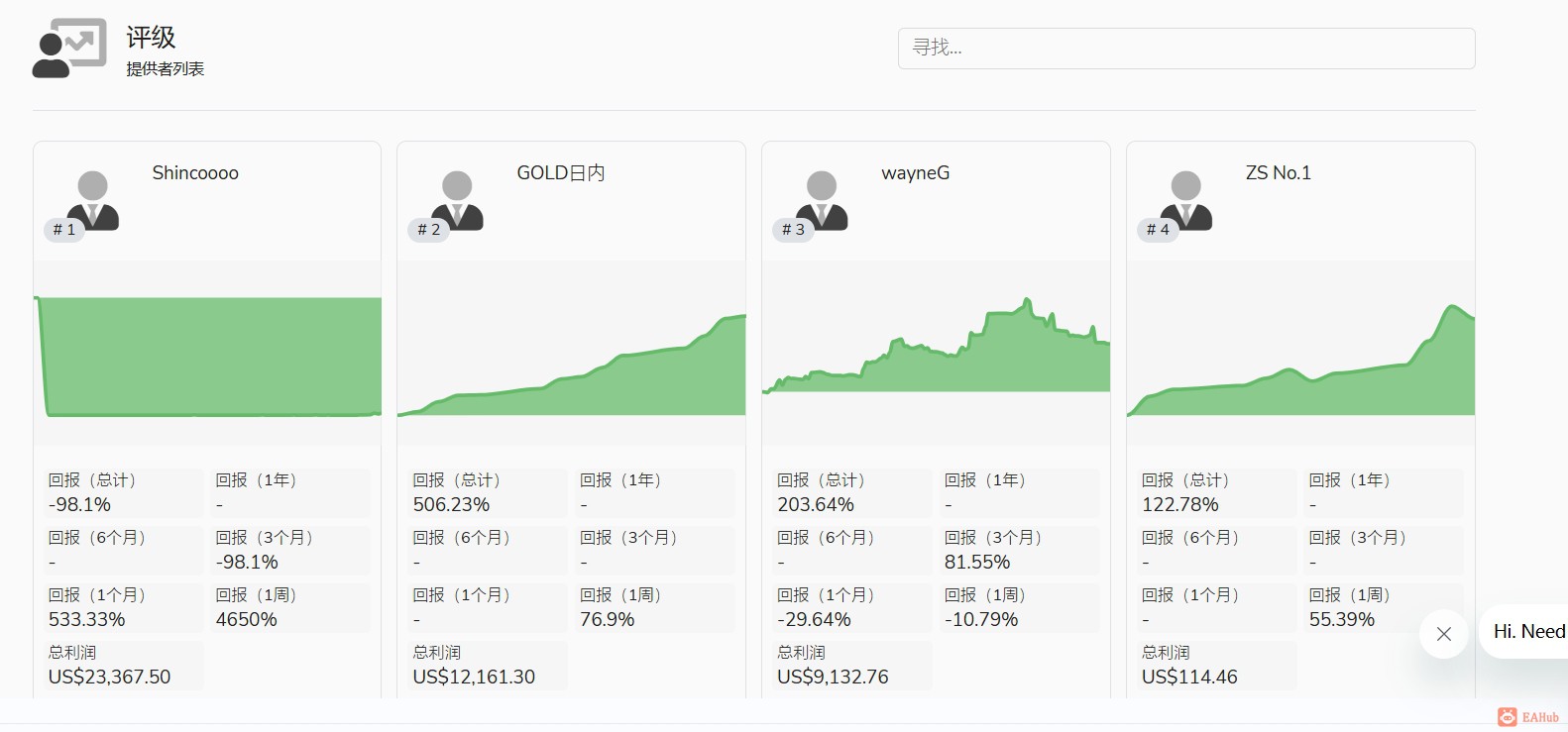Click Shincoooo's equity chart thumbnail
The width and height of the screenshot is (1568, 732).
pos(207,354)
